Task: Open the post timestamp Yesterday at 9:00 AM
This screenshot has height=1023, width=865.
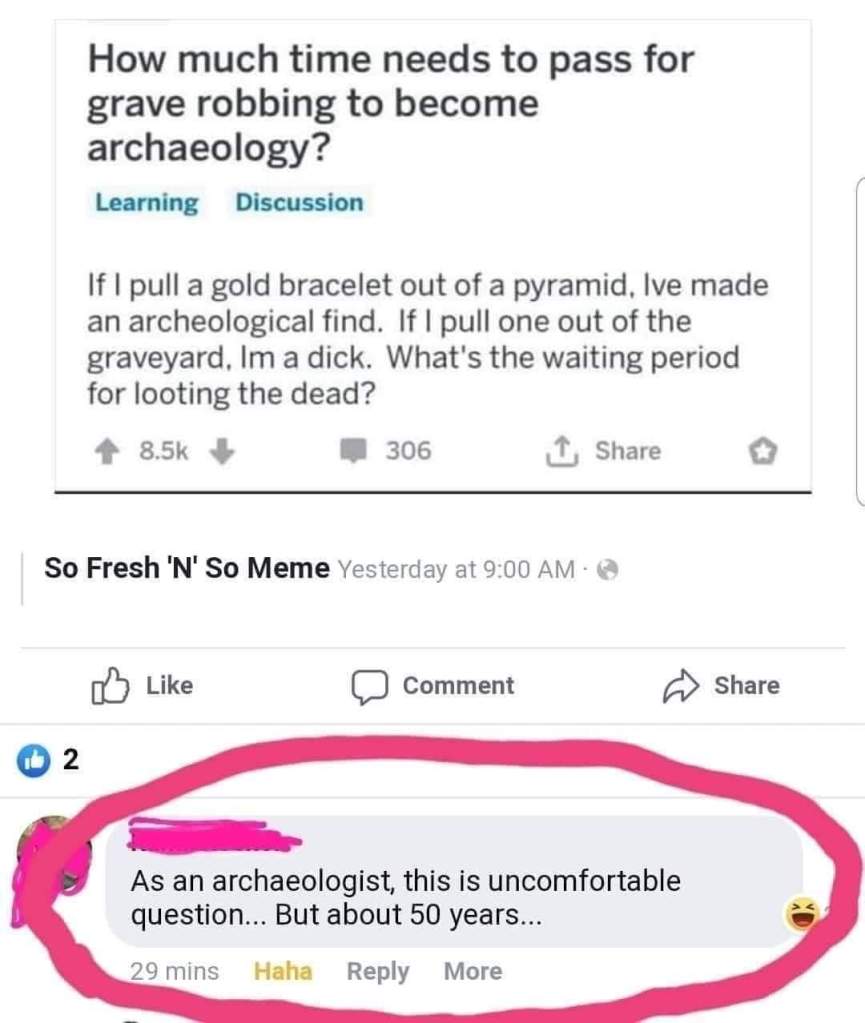Action: 456,570
